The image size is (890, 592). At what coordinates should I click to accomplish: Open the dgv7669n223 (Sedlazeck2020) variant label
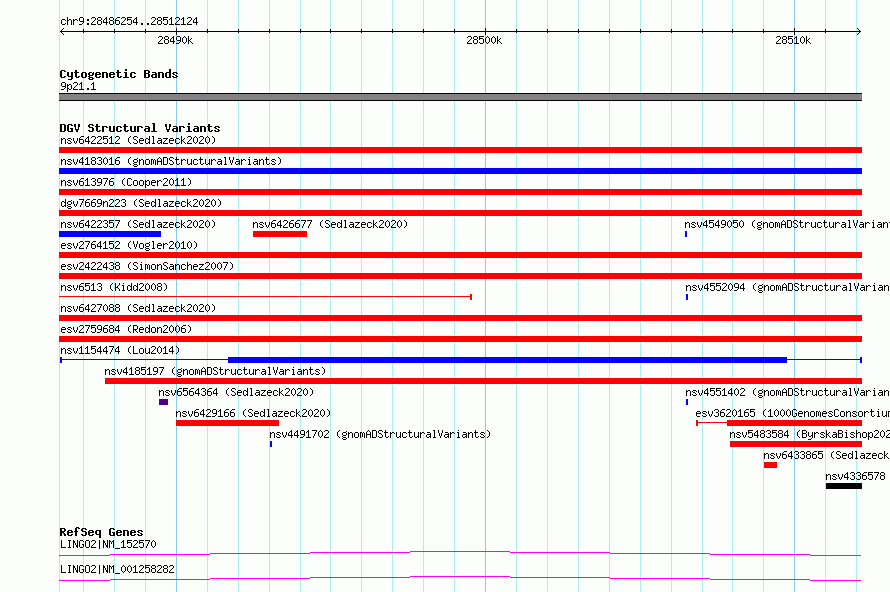click(x=141, y=203)
